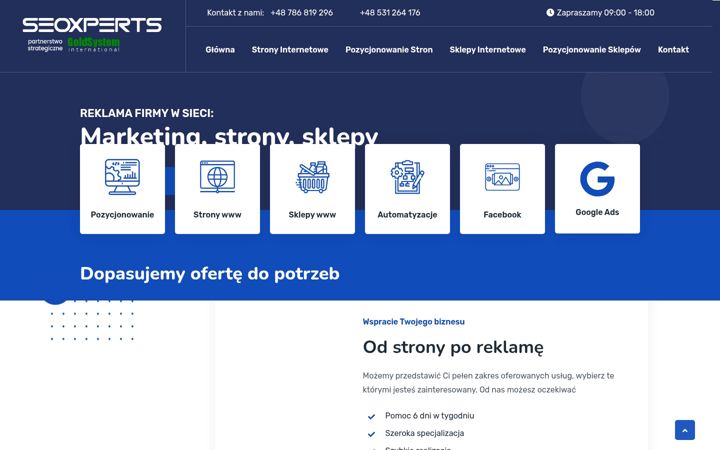Click the Pozycjonowanie card label
The image size is (720, 450).
[122, 214]
